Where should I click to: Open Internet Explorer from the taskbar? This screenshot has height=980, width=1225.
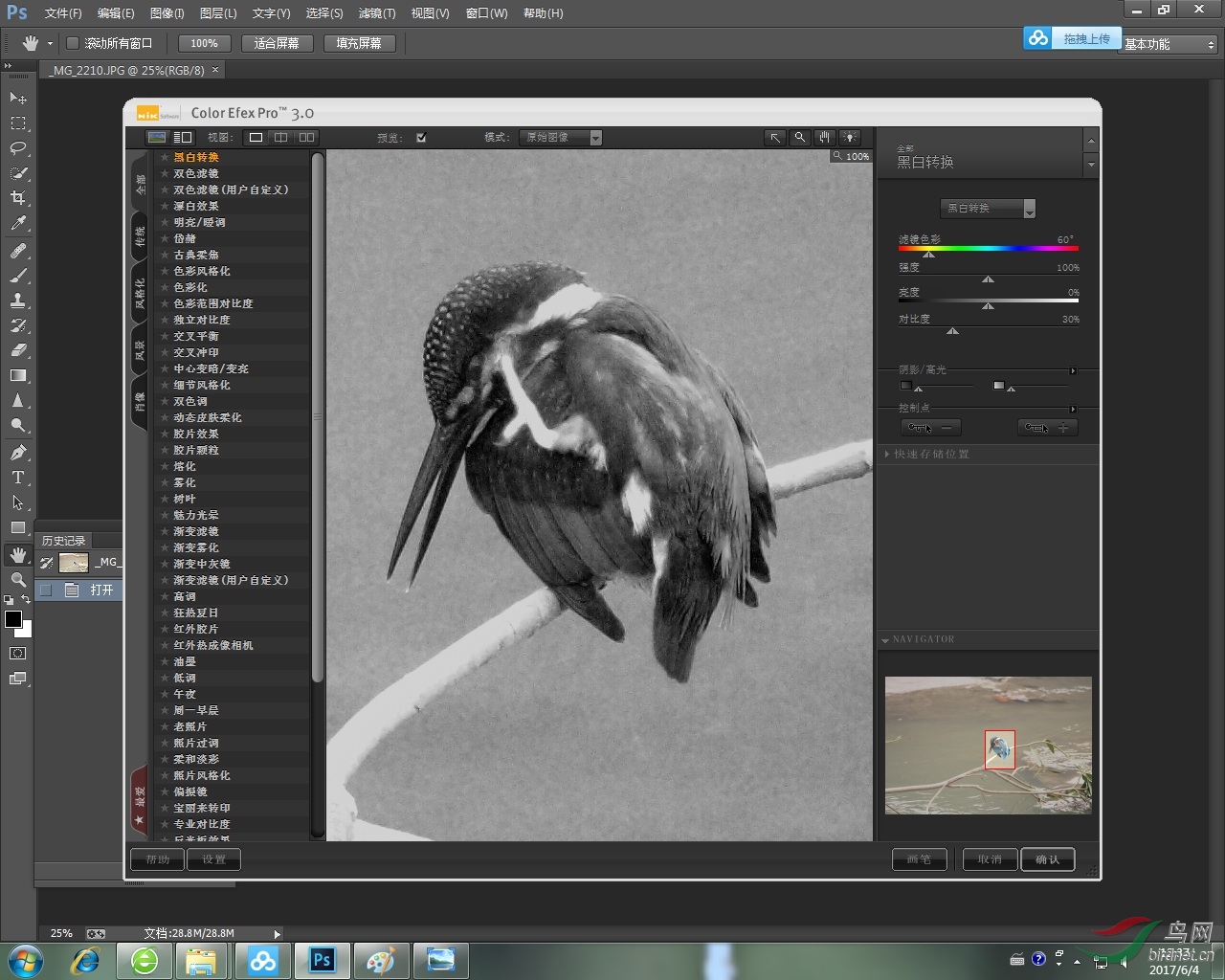coord(85,961)
